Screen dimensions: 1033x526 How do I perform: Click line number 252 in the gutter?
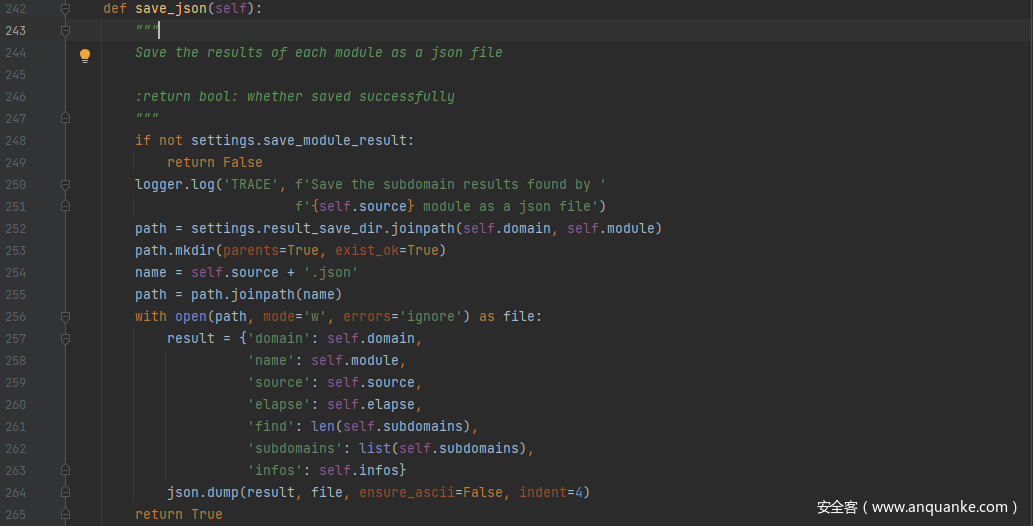click(x=15, y=229)
